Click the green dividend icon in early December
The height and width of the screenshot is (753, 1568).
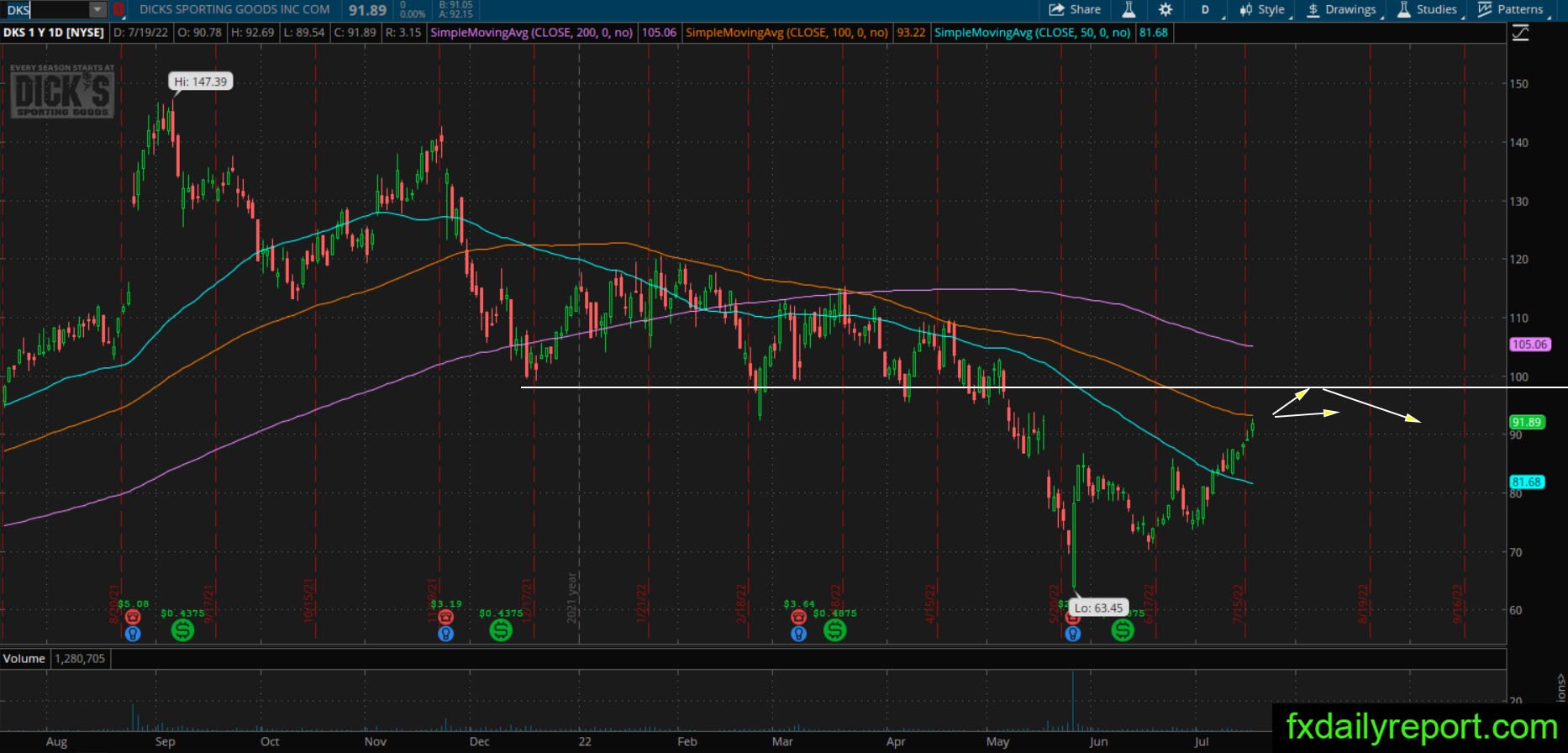tap(501, 629)
